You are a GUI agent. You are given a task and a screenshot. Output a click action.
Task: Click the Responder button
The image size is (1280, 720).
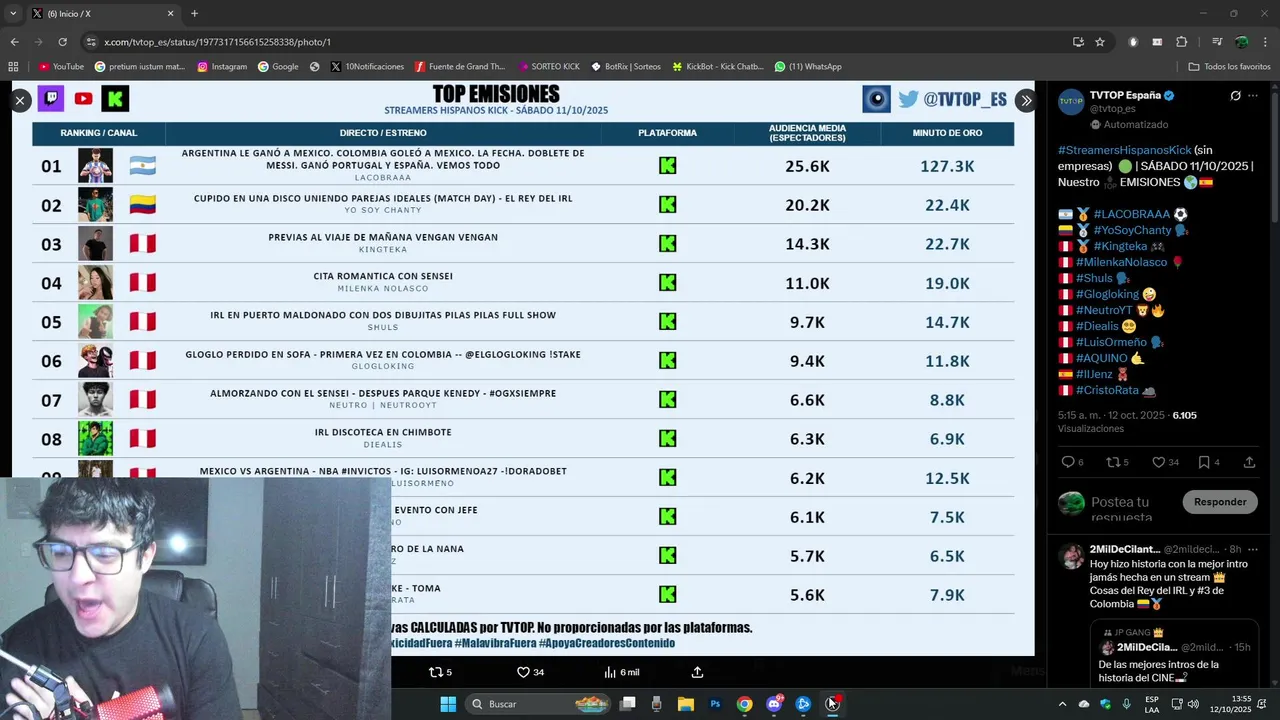click(1220, 502)
